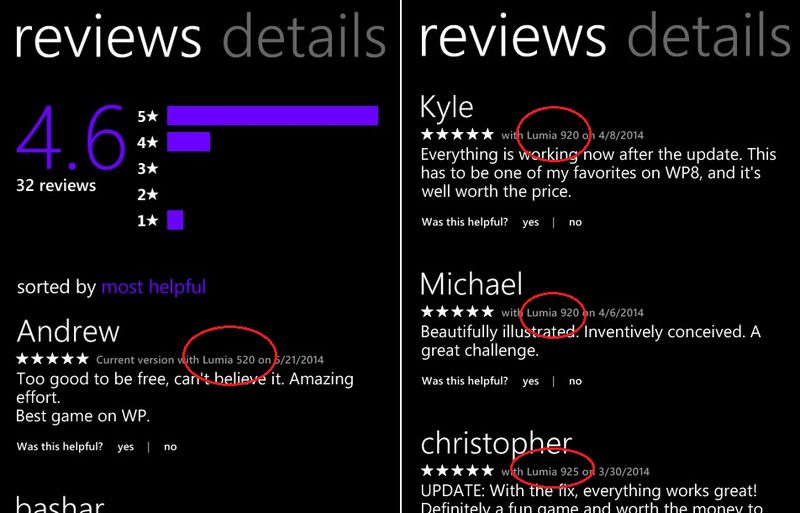The image size is (800, 513).
Task: Vote no on Michael's review helpfulness
Action: [576, 381]
